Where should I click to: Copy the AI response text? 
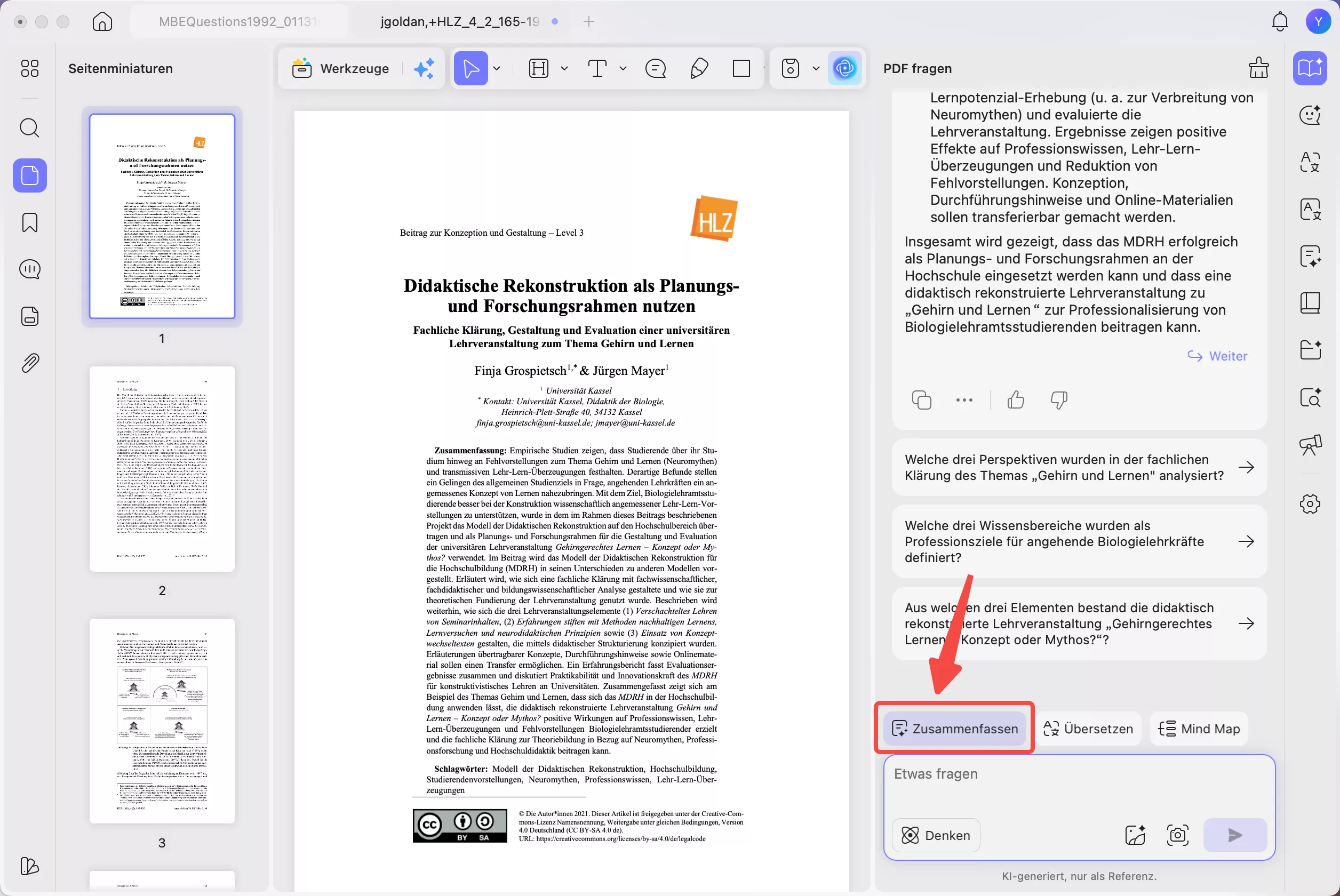click(x=921, y=400)
